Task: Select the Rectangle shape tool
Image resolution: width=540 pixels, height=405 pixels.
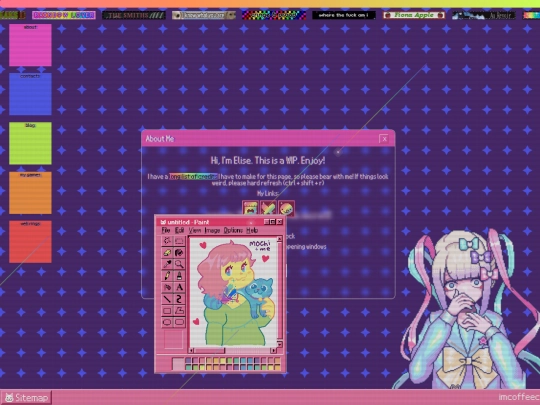Action: point(167,311)
